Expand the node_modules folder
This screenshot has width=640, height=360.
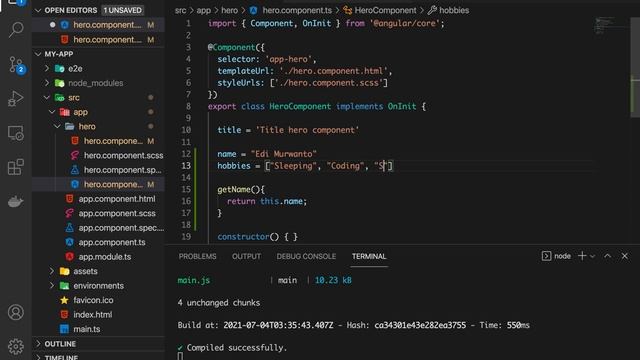pyautogui.click(x=47, y=83)
